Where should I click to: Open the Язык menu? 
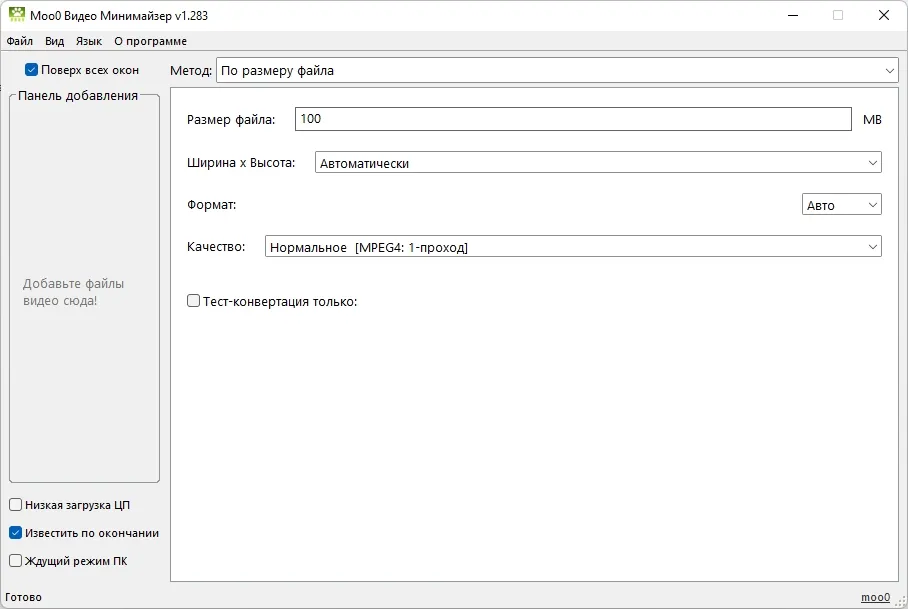click(x=89, y=41)
